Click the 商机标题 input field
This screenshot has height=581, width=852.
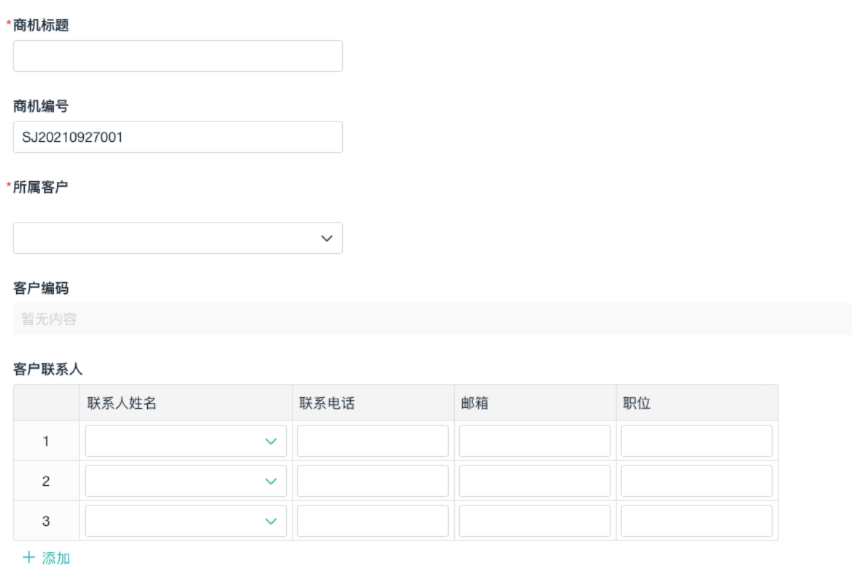(x=177, y=56)
